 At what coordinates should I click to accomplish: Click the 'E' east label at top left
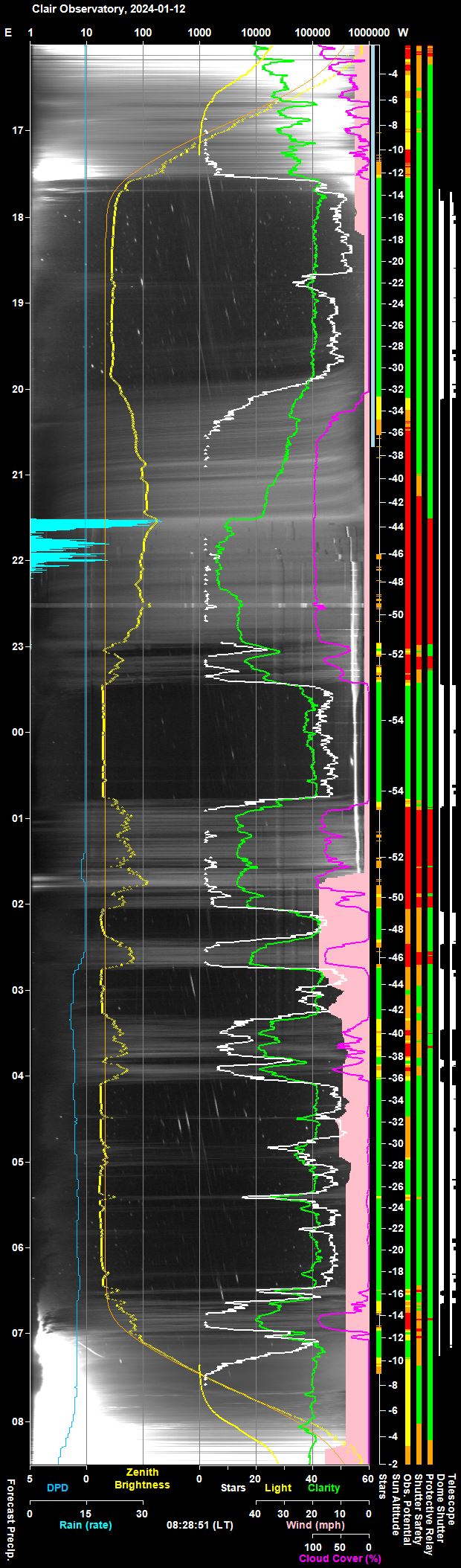(8, 33)
